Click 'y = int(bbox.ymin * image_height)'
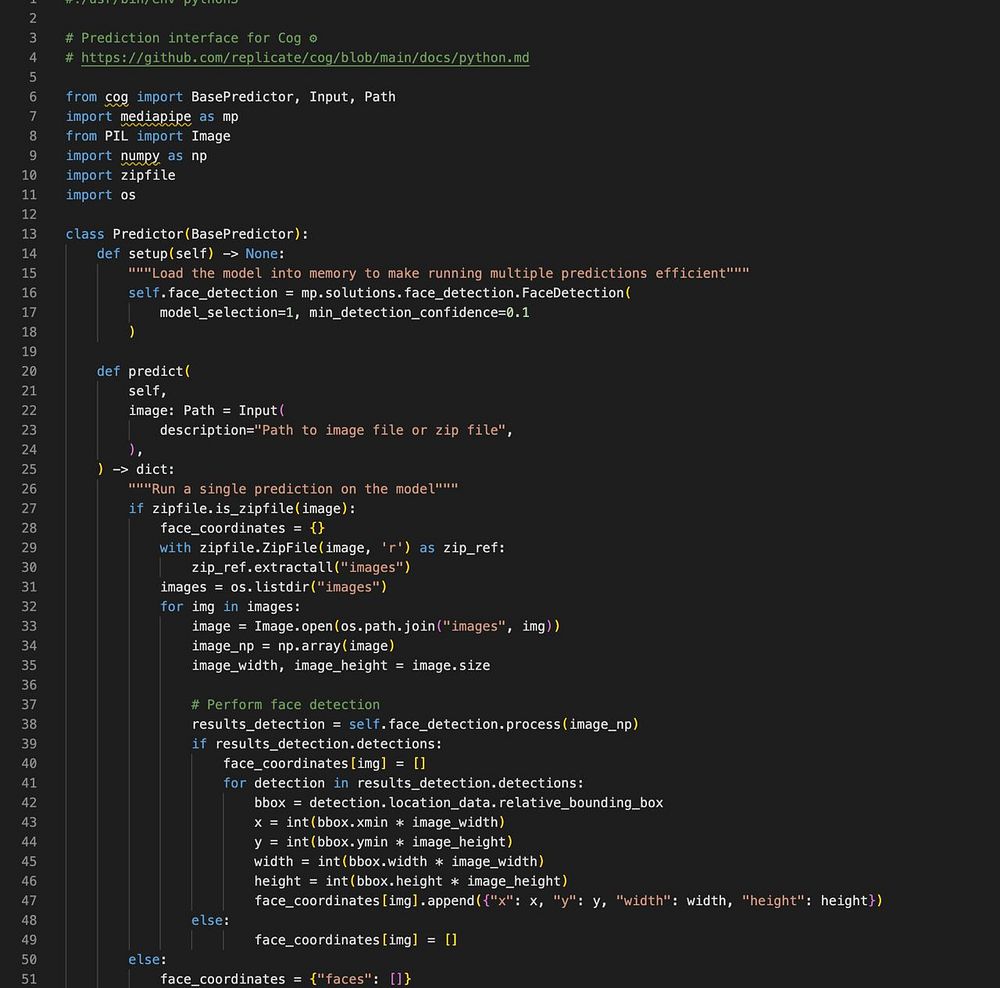 click(383, 842)
